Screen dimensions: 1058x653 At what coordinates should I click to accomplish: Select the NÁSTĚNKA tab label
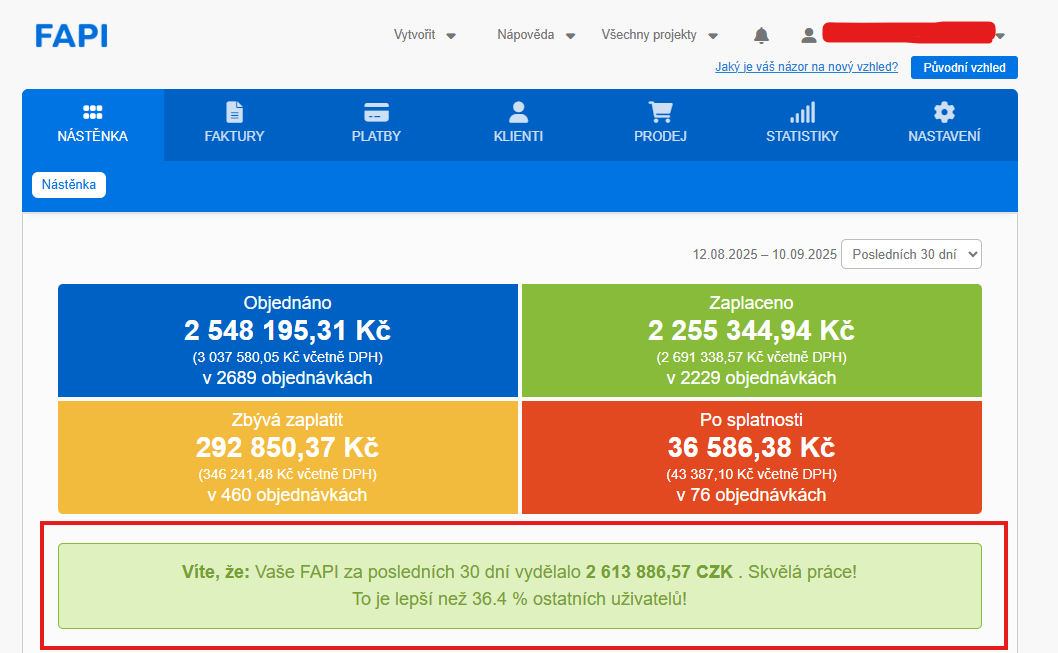pyautogui.click(x=92, y=136)
